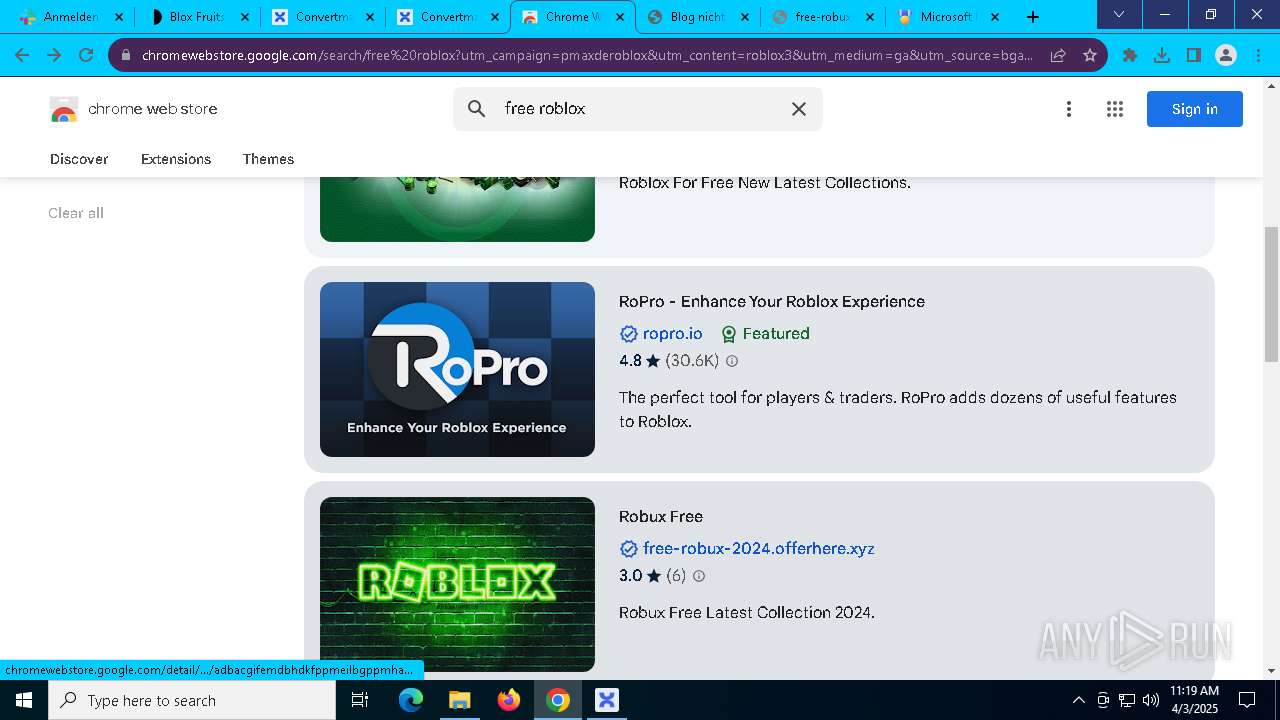Bookmark this page with the star icon
Image resolution: width=1280 pixels, height=720 pixels.
[x=1090, y=55]
